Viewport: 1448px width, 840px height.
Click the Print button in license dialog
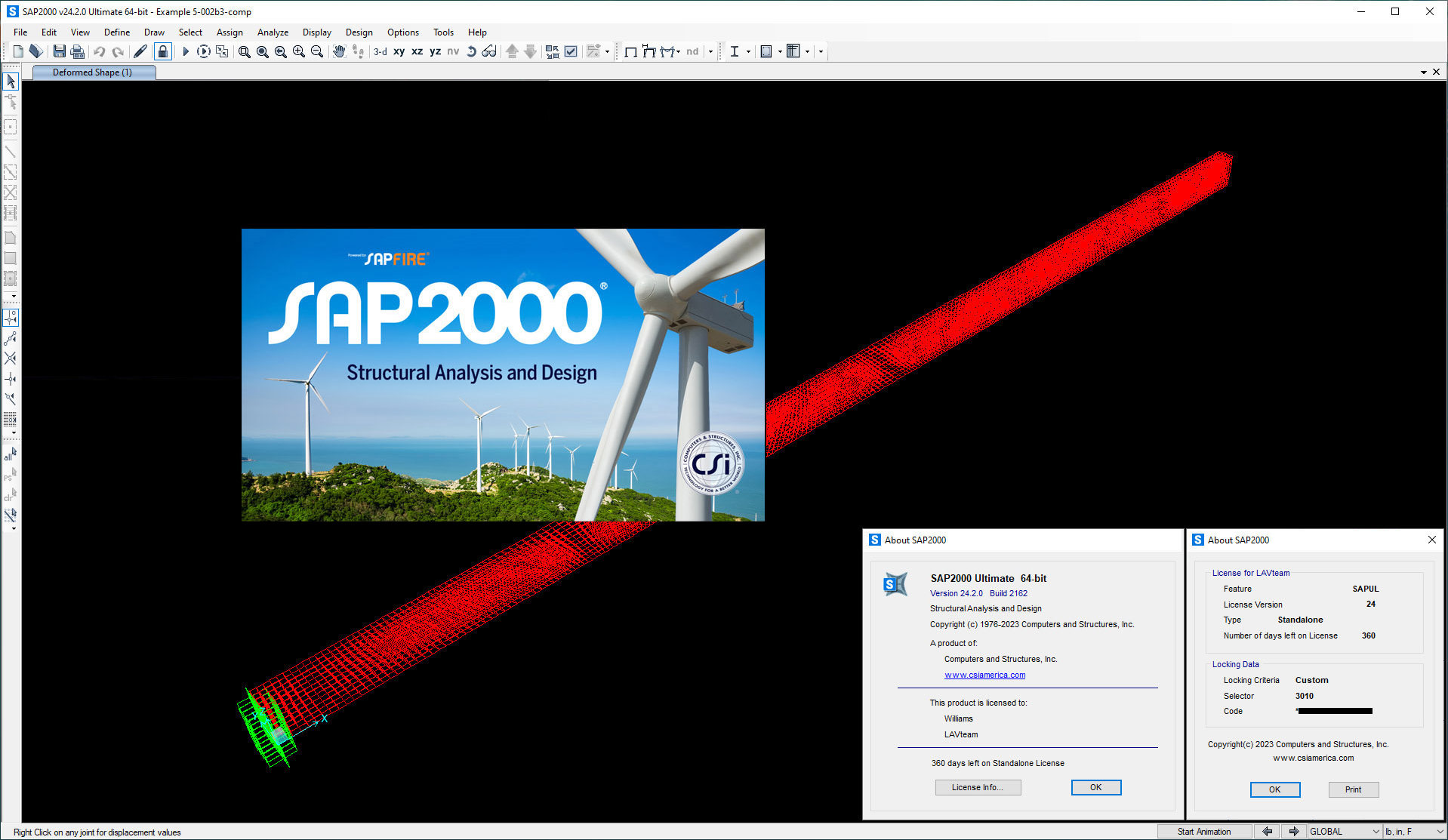(x=1353, y=789)
